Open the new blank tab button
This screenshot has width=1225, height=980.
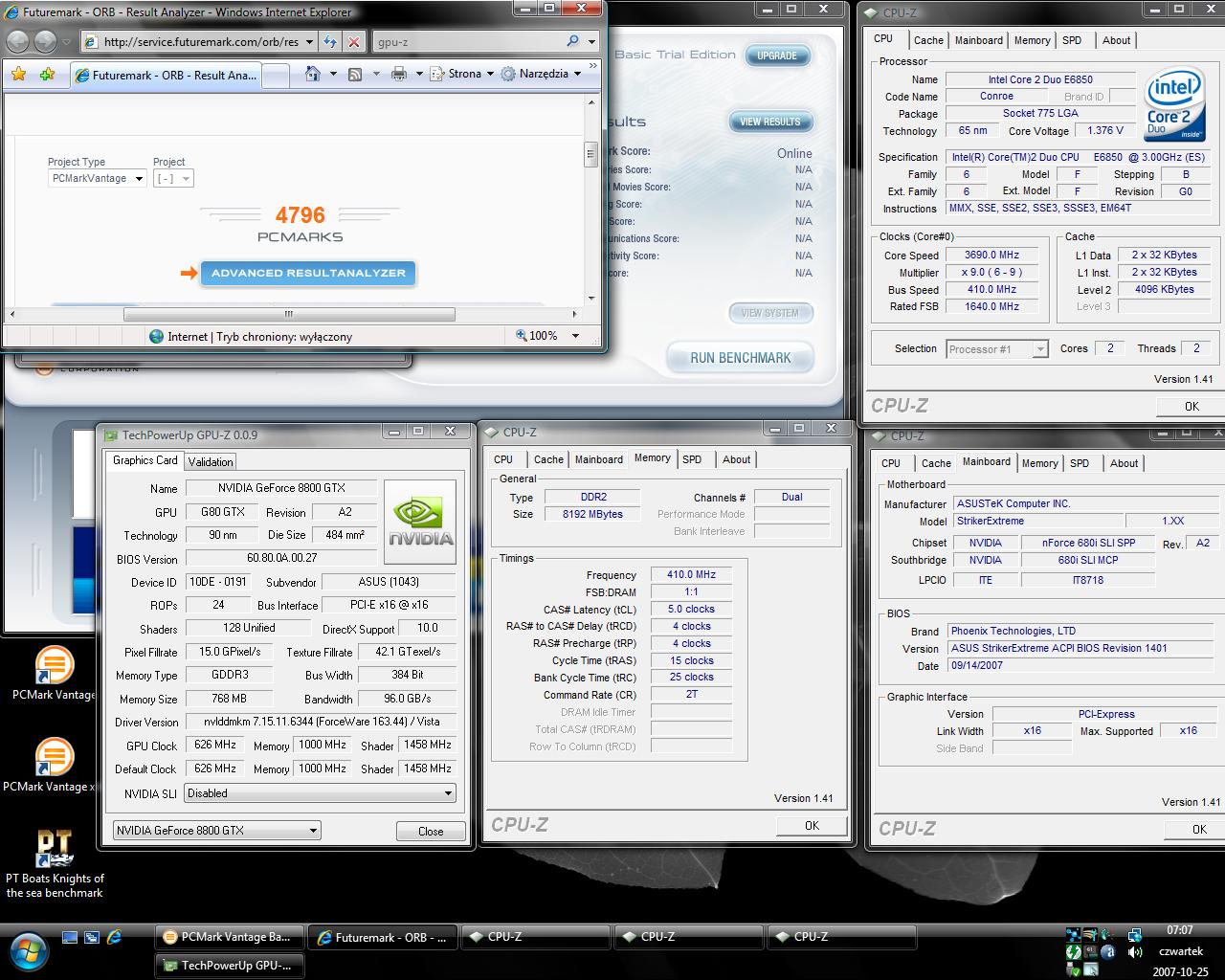pos(278,76)
